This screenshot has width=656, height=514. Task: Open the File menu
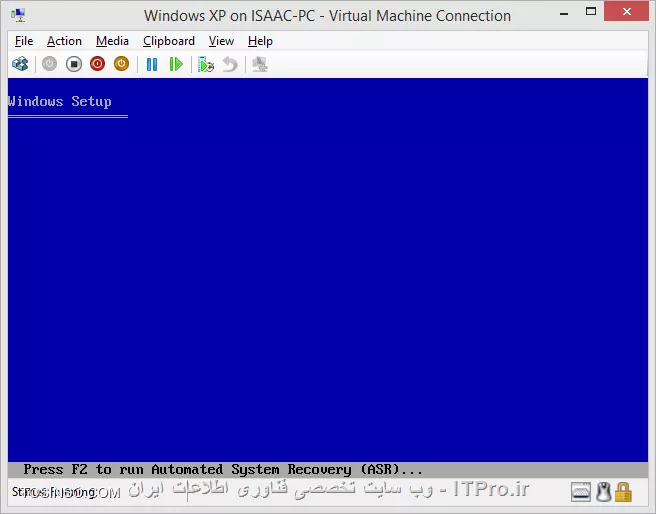coord(24,41)
